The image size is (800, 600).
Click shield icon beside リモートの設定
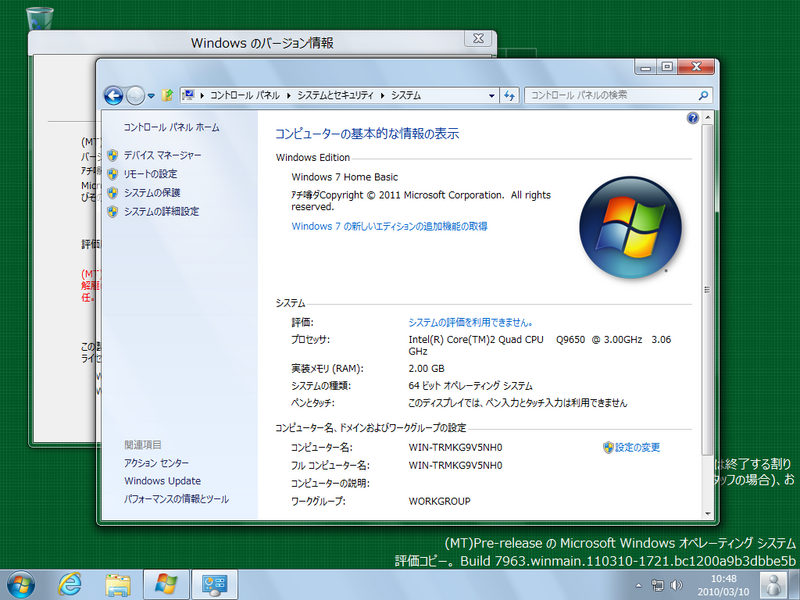tap(113, 174)
